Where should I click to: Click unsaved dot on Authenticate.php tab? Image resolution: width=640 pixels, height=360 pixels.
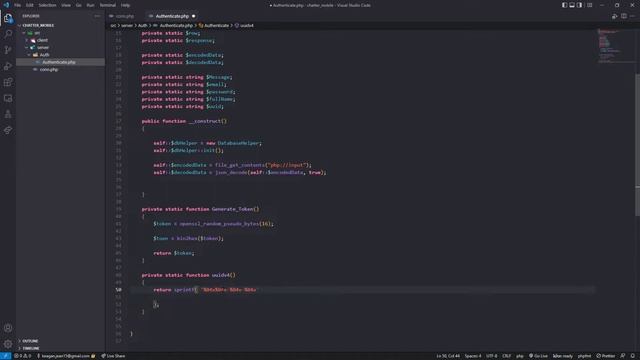[x=193, y=16]
